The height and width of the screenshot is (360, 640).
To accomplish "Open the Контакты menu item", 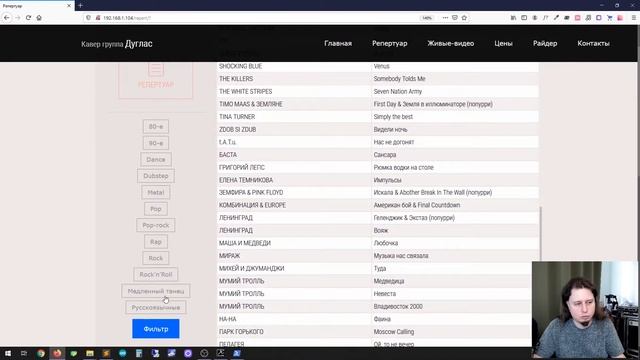I will pyautogui.click(x=593, y=43).
